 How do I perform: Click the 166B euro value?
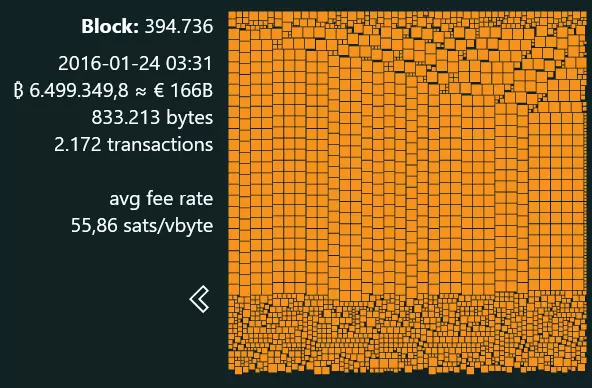[192, 91]
